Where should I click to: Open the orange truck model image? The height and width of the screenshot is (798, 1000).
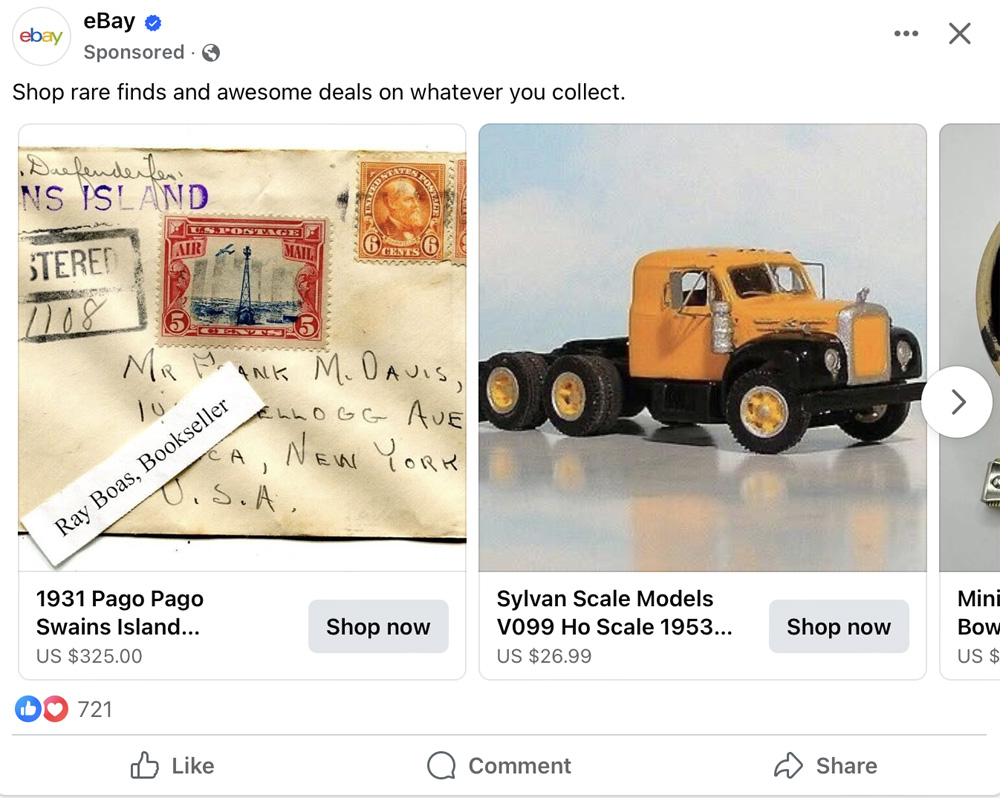pos(702,348)
